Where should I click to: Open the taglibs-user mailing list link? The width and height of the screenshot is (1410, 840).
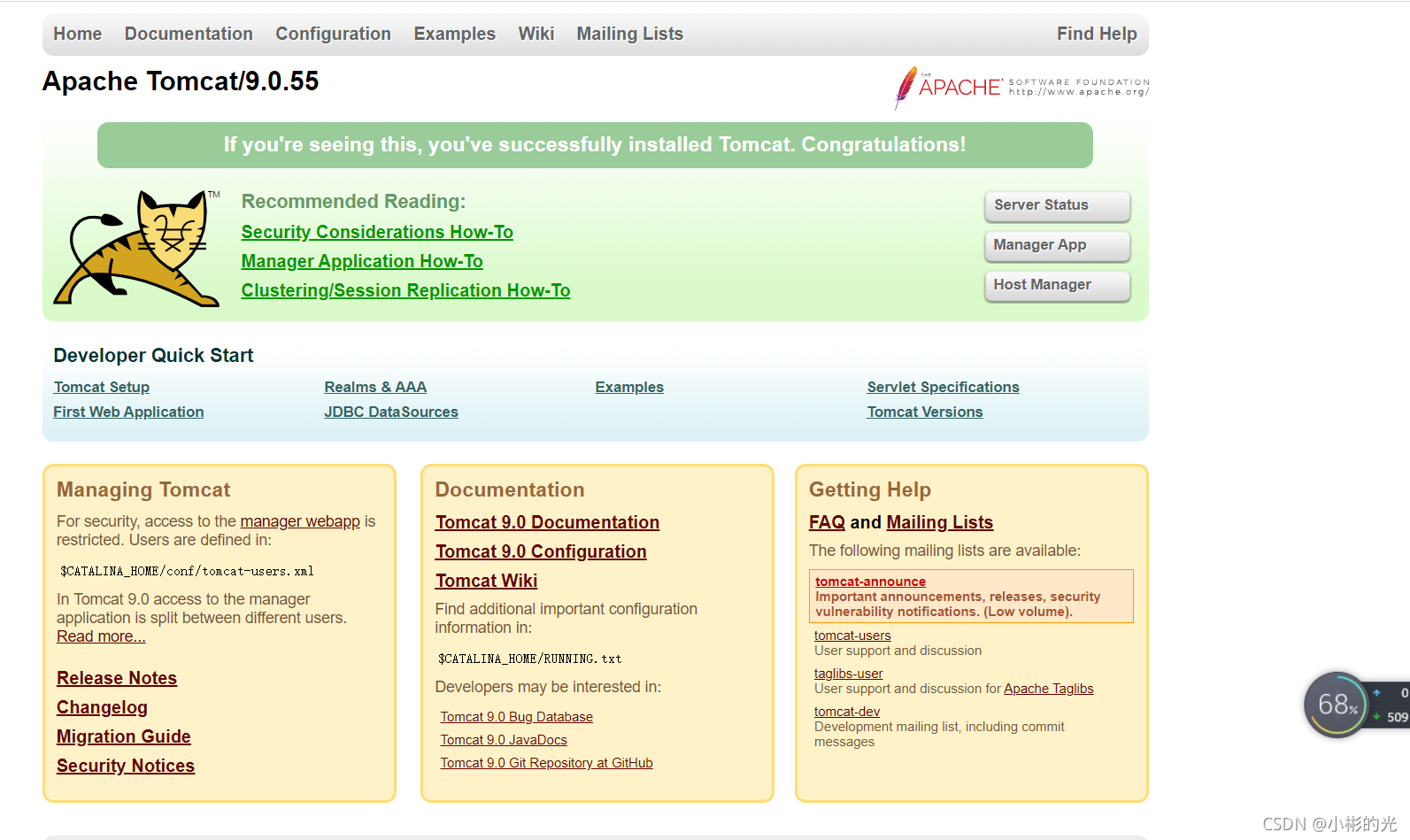coord(848,674)
